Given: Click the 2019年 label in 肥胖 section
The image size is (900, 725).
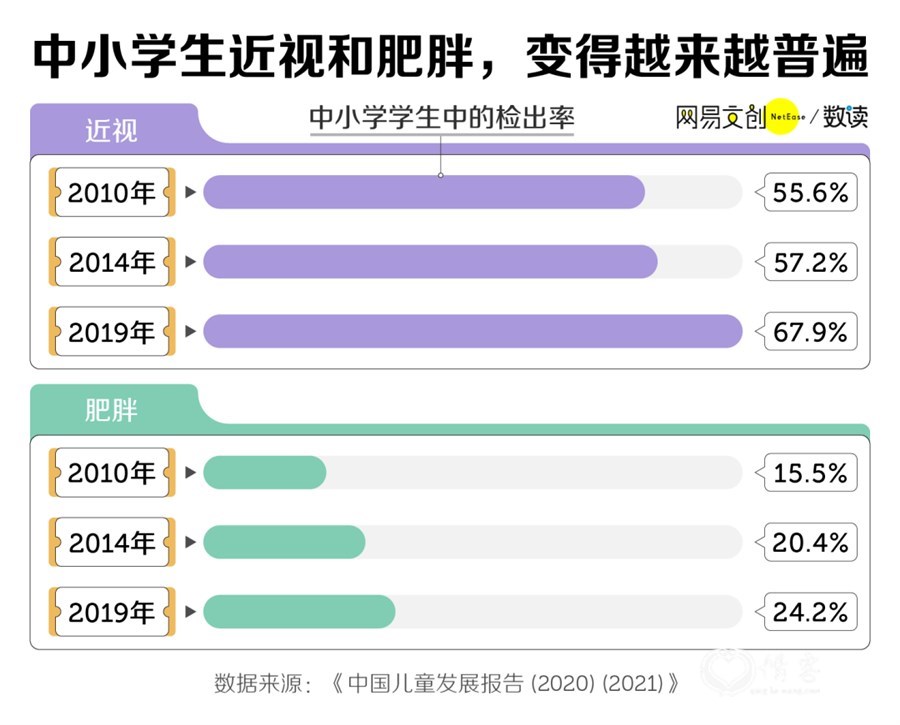Looking at the screenshot, I should [x=112, y=612].
